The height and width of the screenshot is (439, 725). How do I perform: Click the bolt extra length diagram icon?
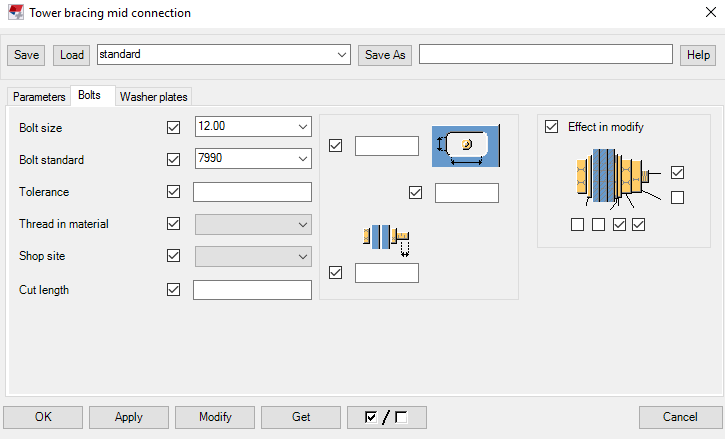pyautogui.click(x=386, y=240)
